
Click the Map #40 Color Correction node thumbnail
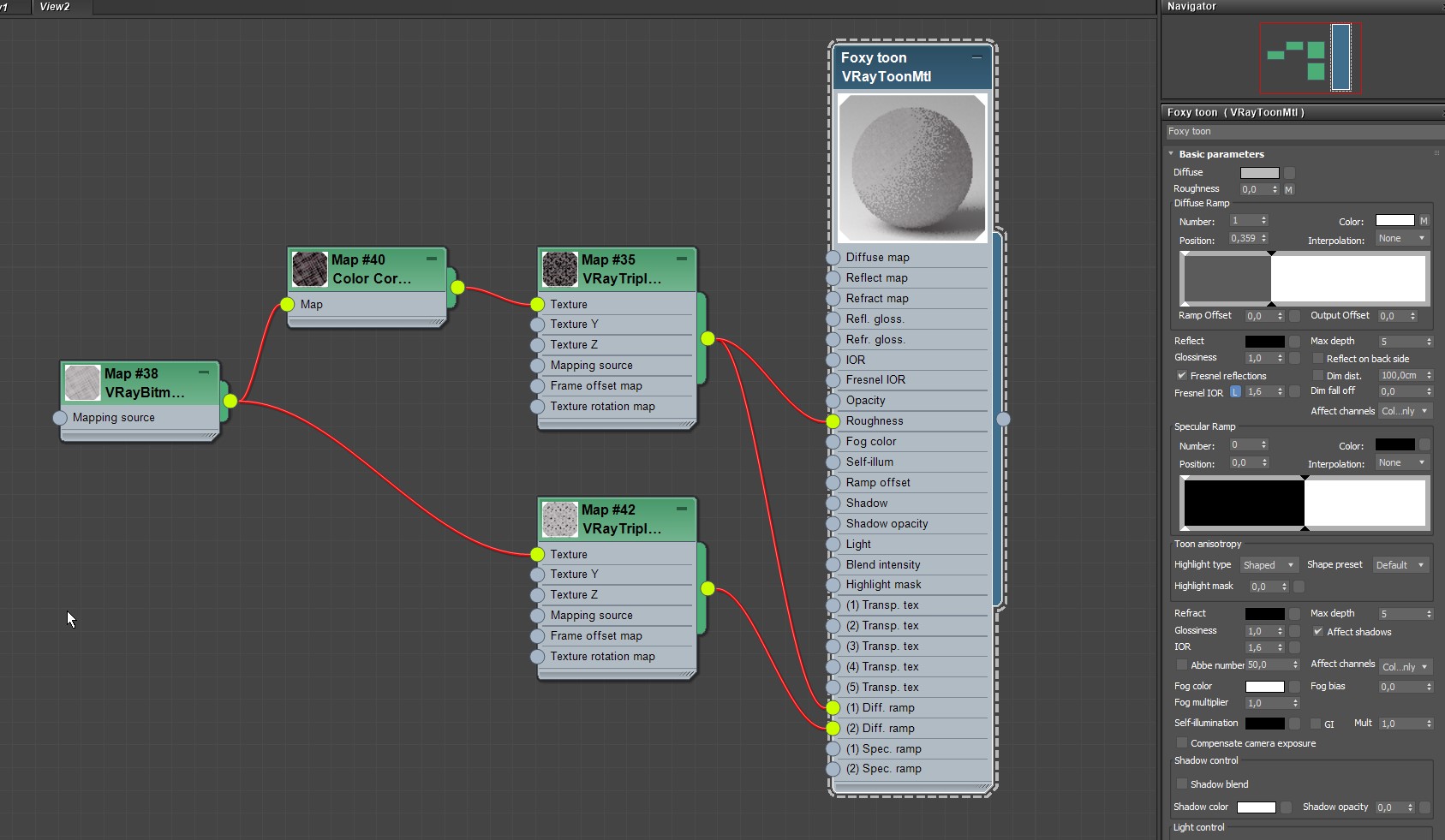pos(309,269)
